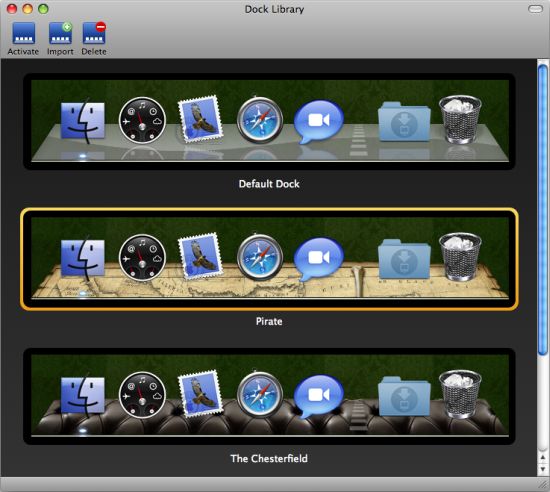The height and width of the screenshot is (492, 550).
Task: Pick the Finder icon in The Chesterfield dock
Action: point(83,396)
